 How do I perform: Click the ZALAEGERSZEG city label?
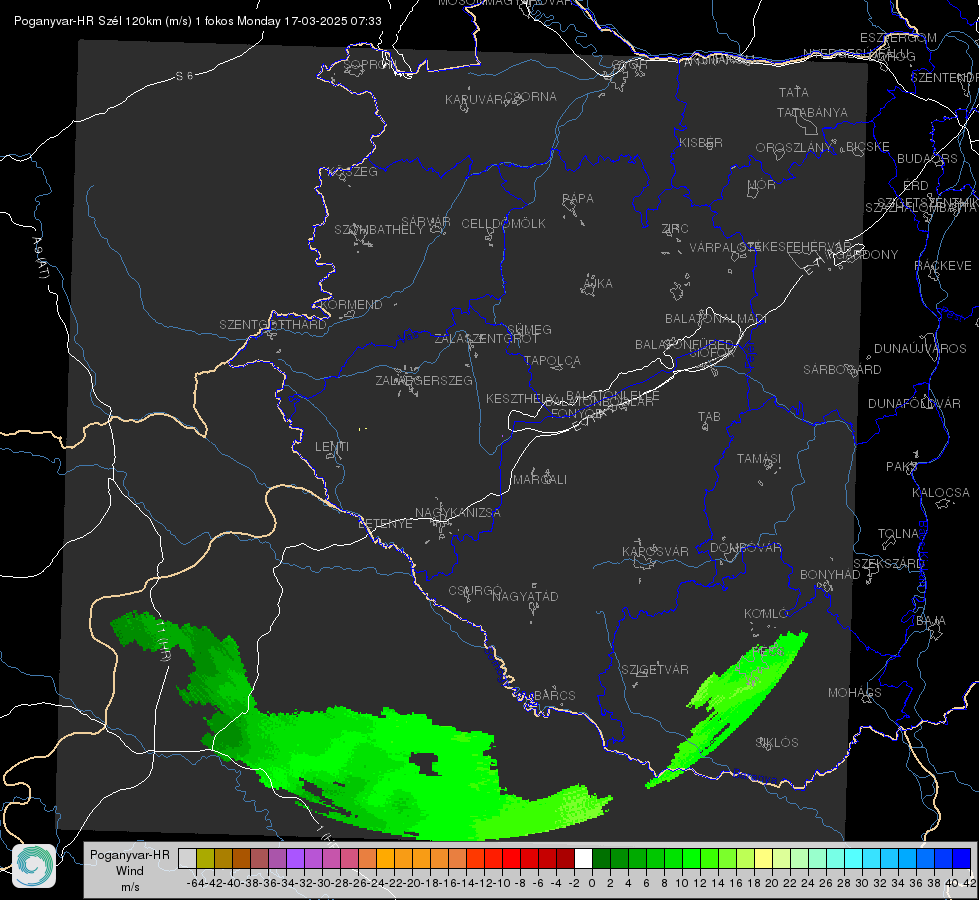pyautogui.click(x=424, y=380)
